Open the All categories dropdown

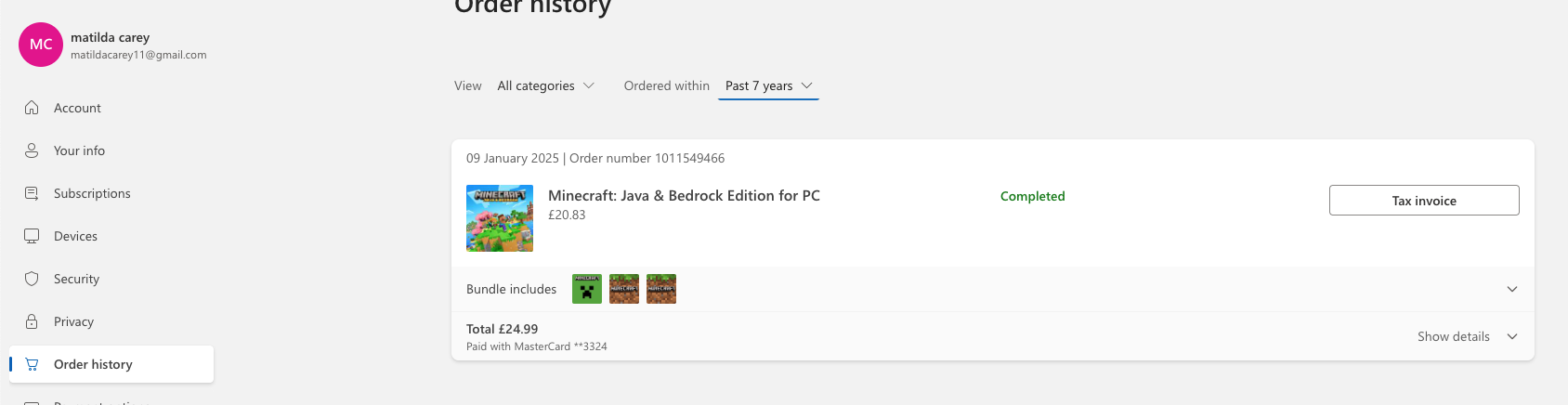545,85
